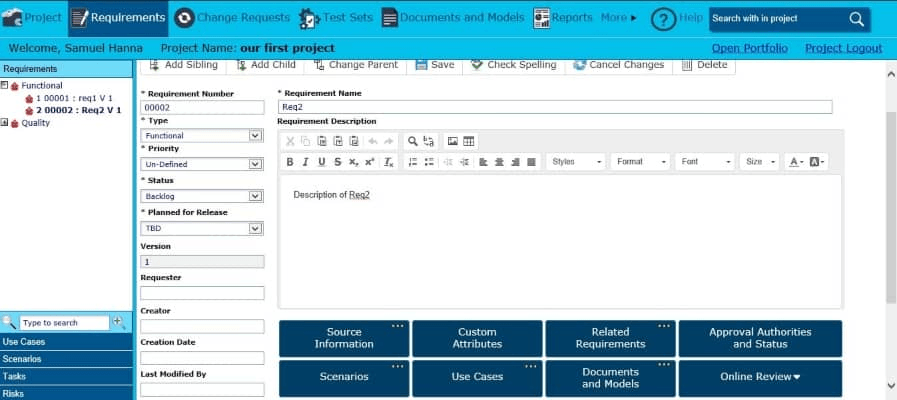Viewport: 897px width, 400px height.
Task: Click the Requirement Name field
Action: point(554,107)
